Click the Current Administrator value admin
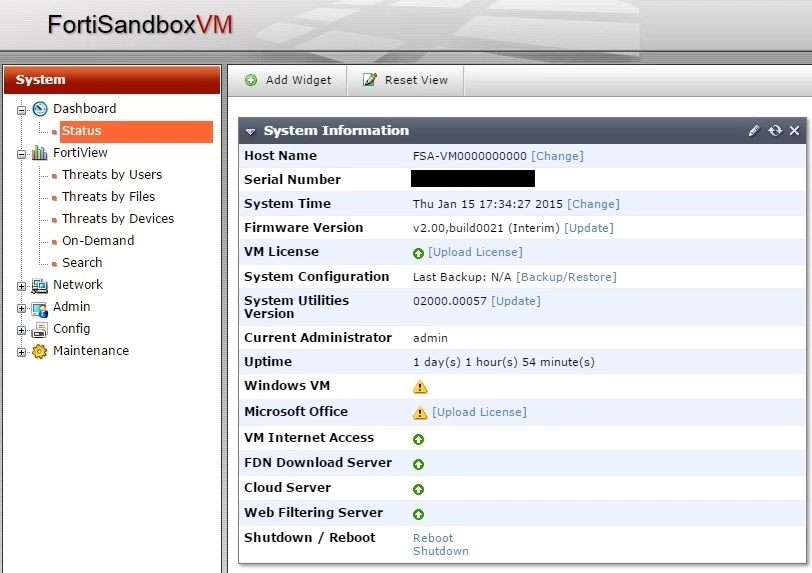 point(430,338)
